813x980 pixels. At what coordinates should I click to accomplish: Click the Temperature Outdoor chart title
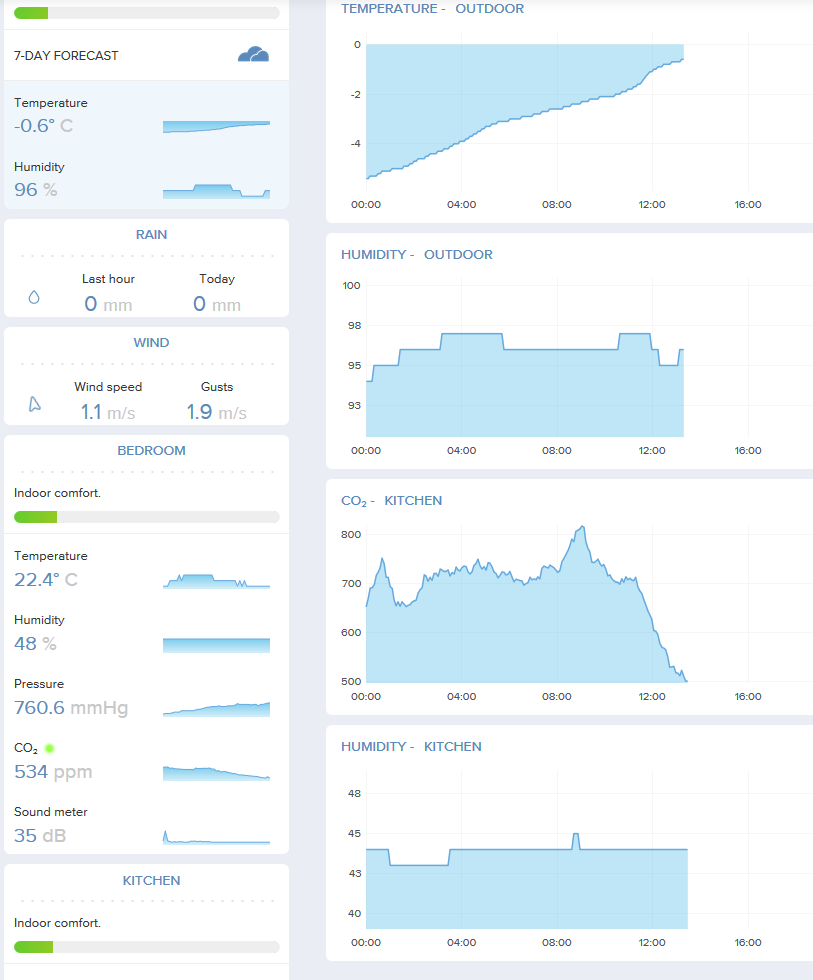pos(432,9)
